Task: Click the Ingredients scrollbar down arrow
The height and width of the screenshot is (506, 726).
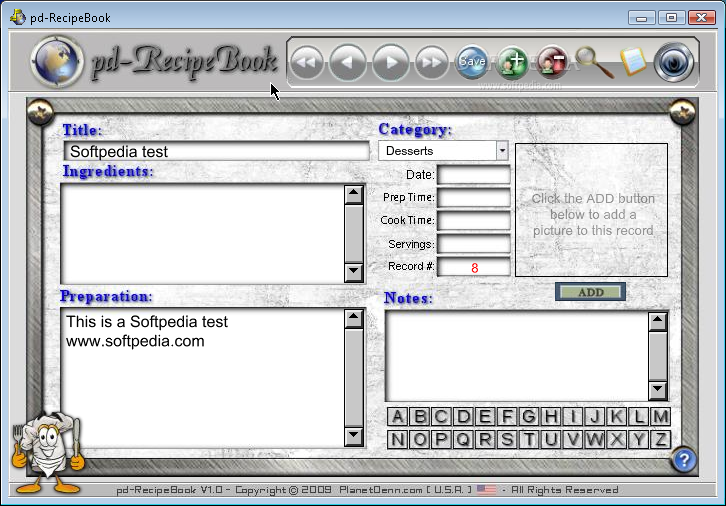Action: click(354, 272)
